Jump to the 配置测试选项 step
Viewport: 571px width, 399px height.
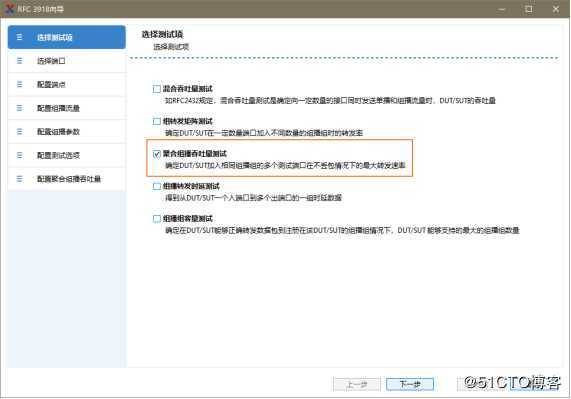click(x=67, y=155)
